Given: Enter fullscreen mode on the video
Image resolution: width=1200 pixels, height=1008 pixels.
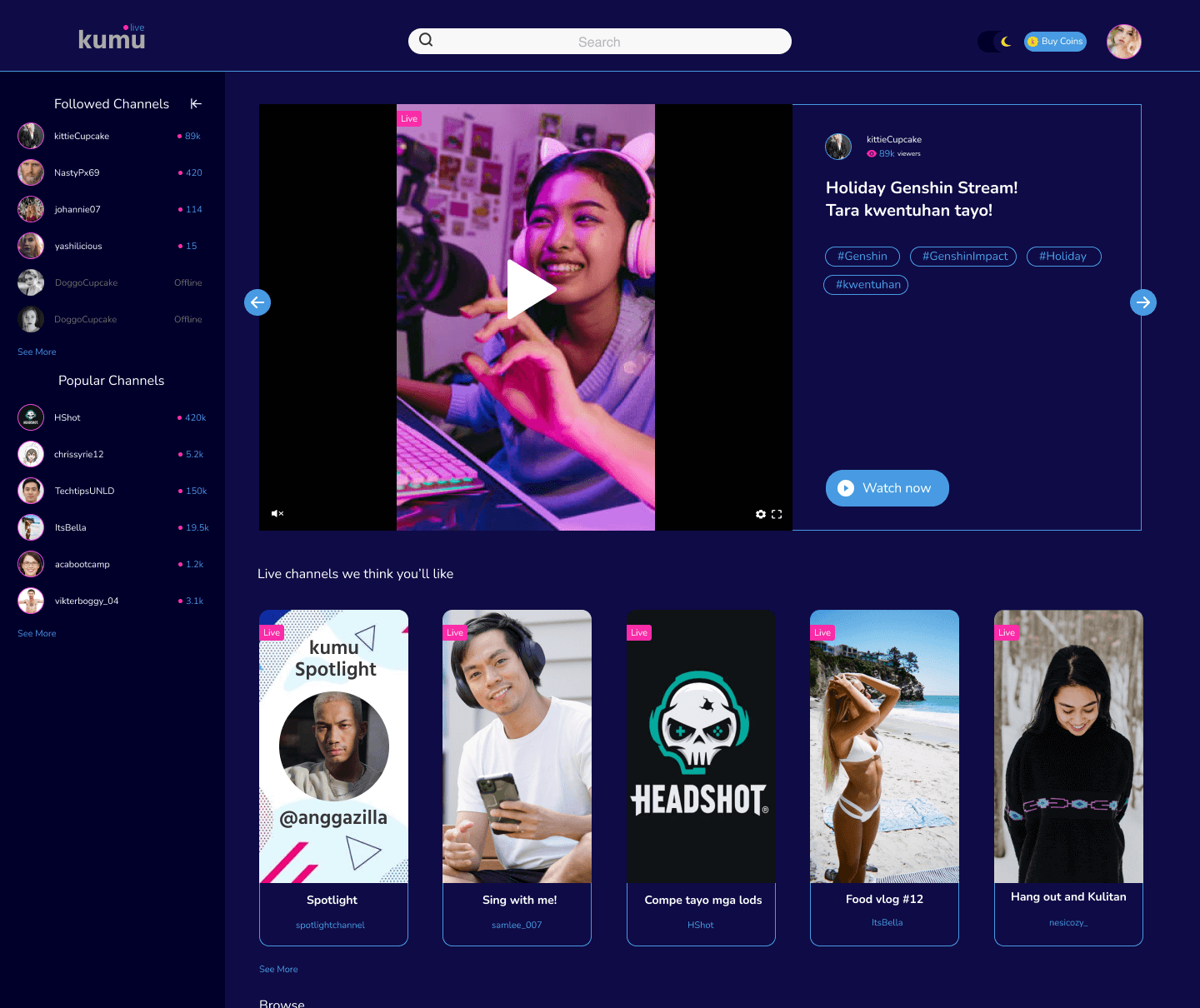Looking at the screenshot, I should (x=777, y=514).
